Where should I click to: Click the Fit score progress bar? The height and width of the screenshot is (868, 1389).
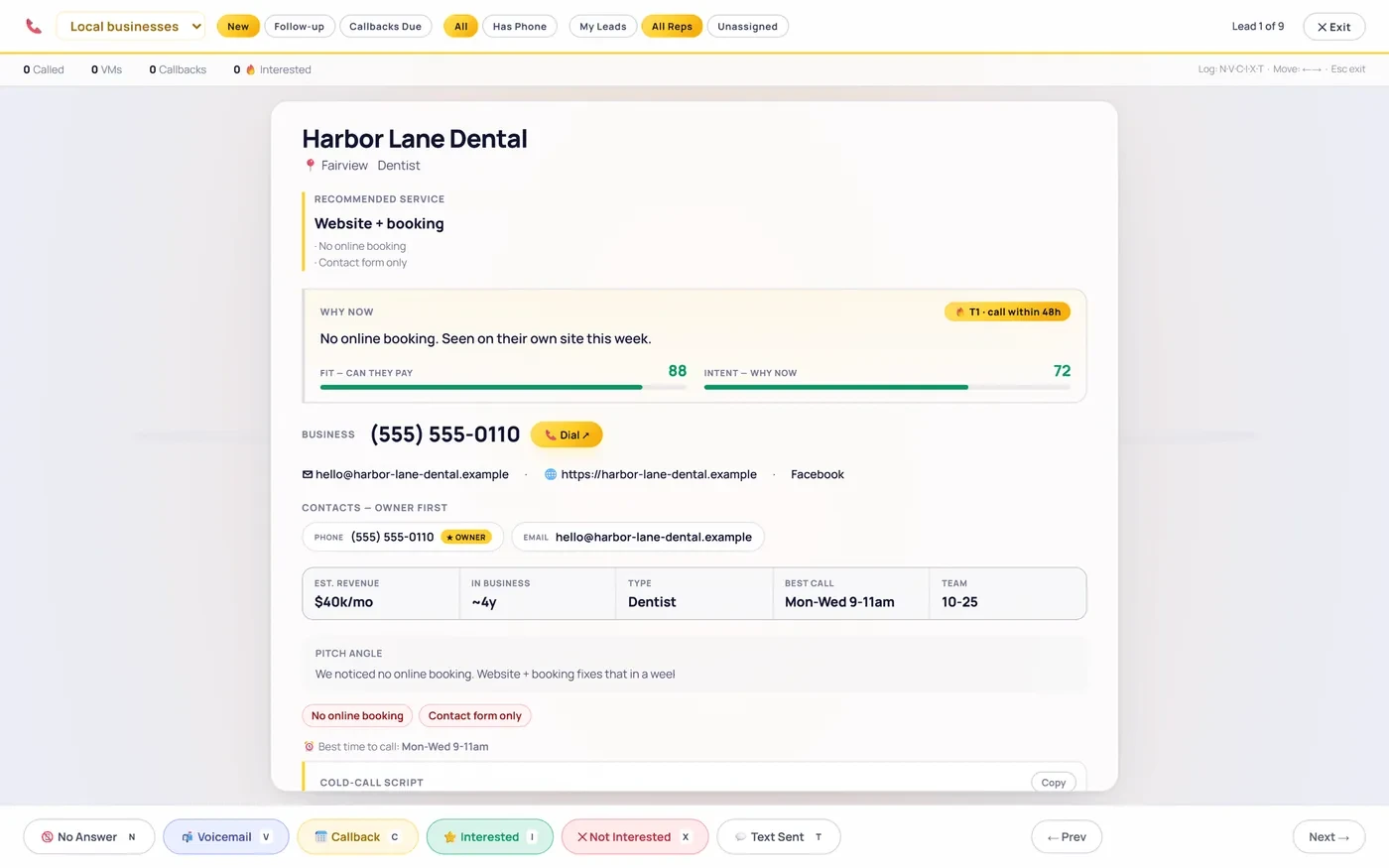pos(503,387)
